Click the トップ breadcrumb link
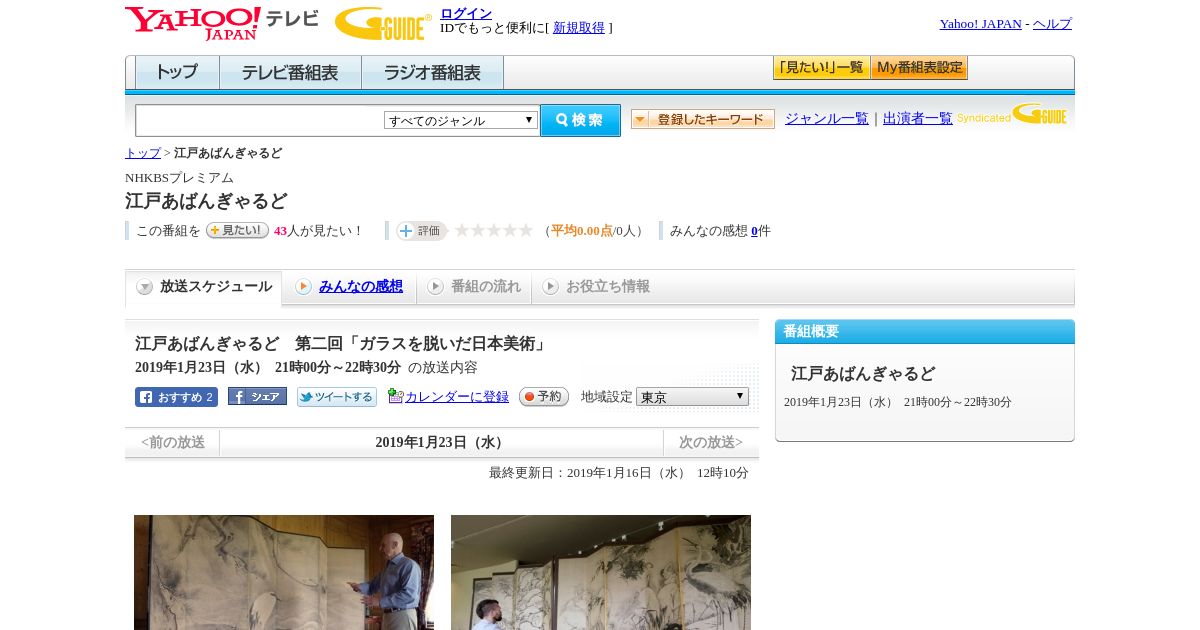This screenshot has width=1200, height=630. (143, 153)
